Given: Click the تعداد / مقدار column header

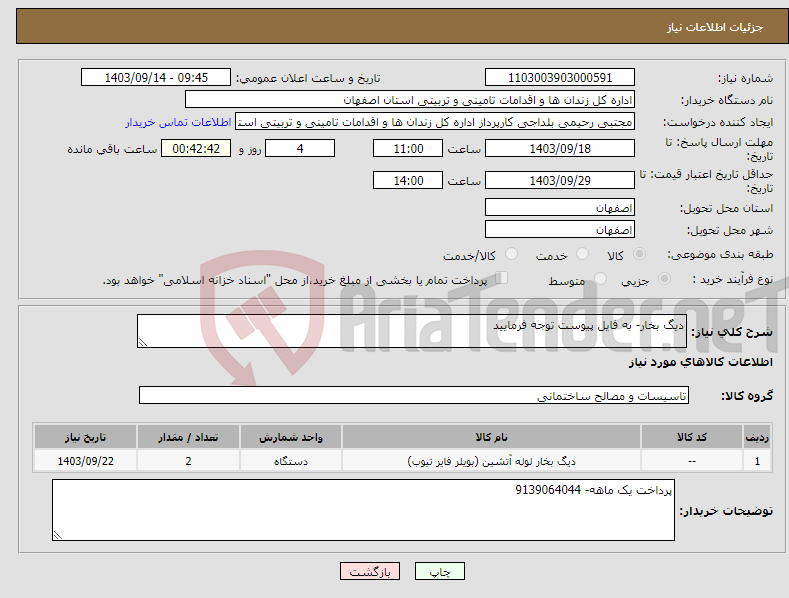Looking at the screenshot, I should 188,437.
